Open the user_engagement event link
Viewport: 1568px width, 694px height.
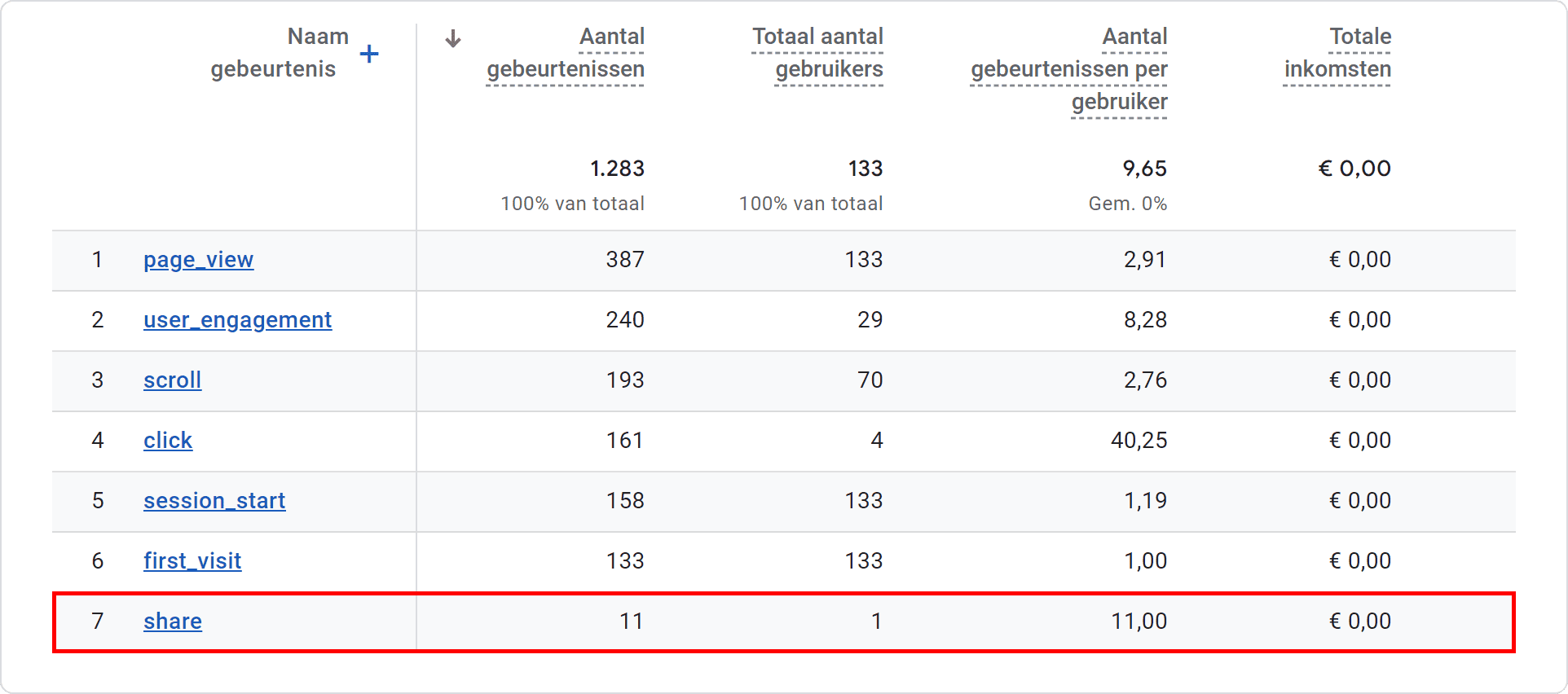click(237, 320)
